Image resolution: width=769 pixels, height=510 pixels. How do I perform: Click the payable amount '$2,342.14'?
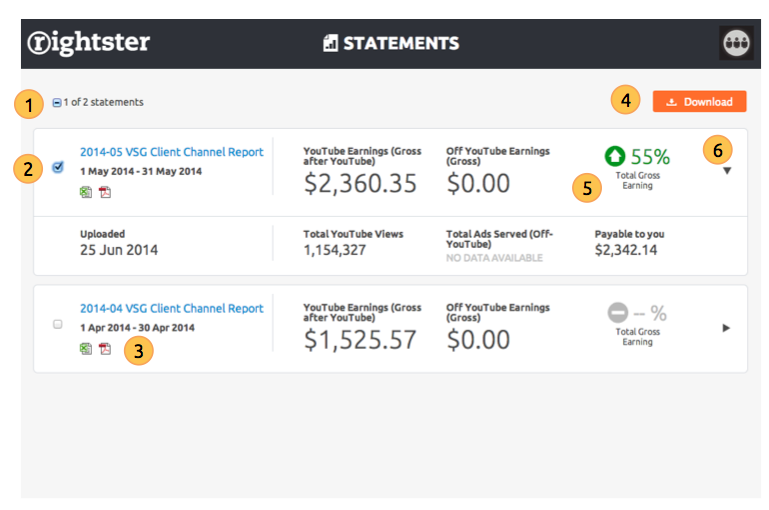click(x=626, y=250)
